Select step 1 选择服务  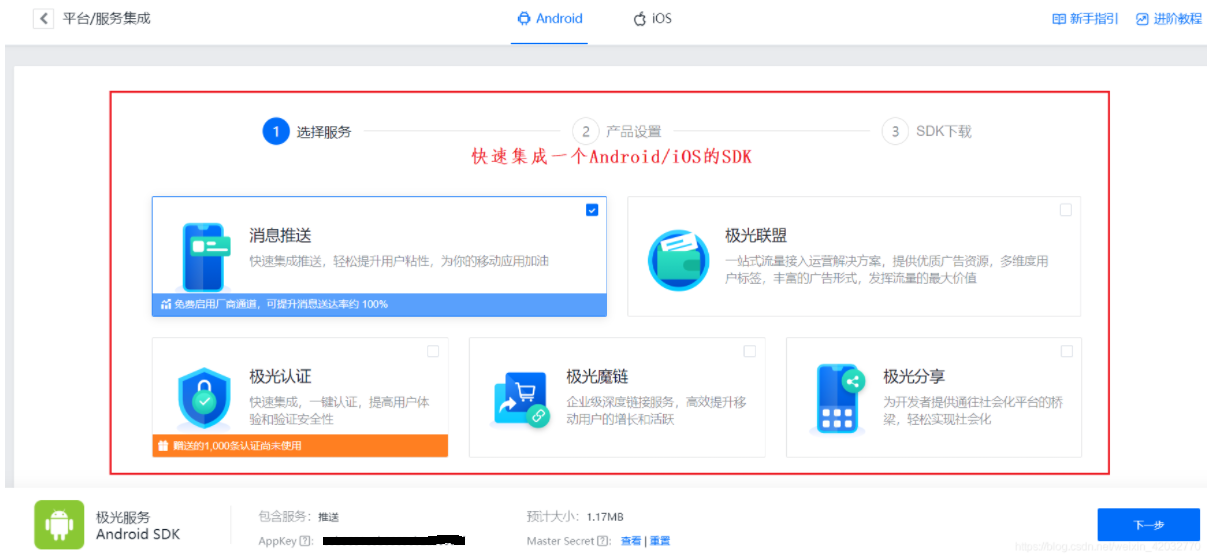click(307, 131)
